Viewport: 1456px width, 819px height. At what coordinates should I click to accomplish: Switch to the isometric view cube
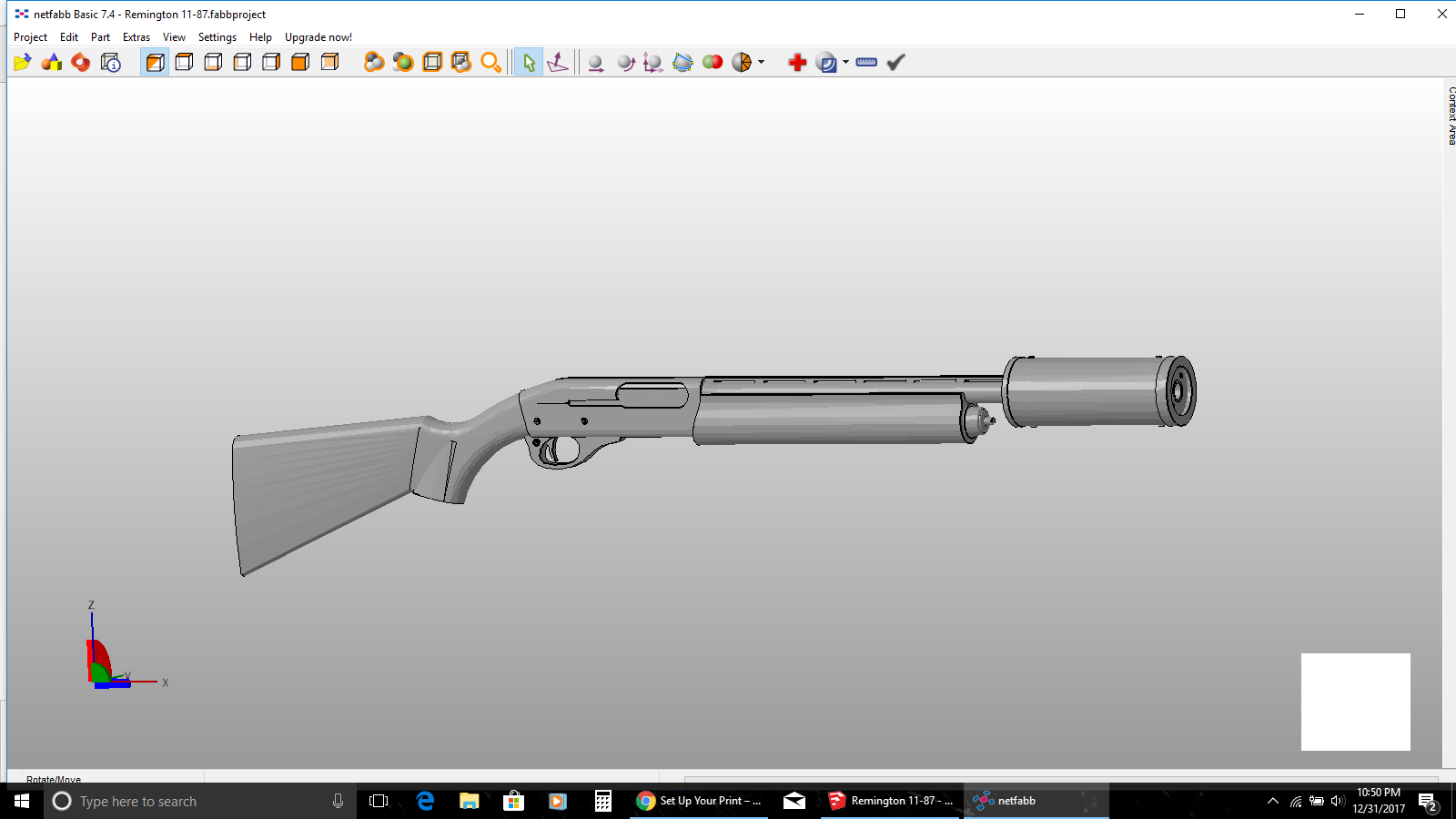(155, 62)
